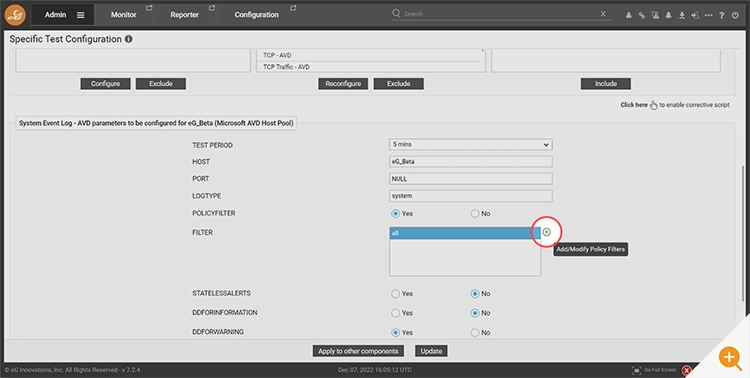Click the page vertical scrollbar
The height and width of the screenshot is (378, 750).
tap(743, 233)
